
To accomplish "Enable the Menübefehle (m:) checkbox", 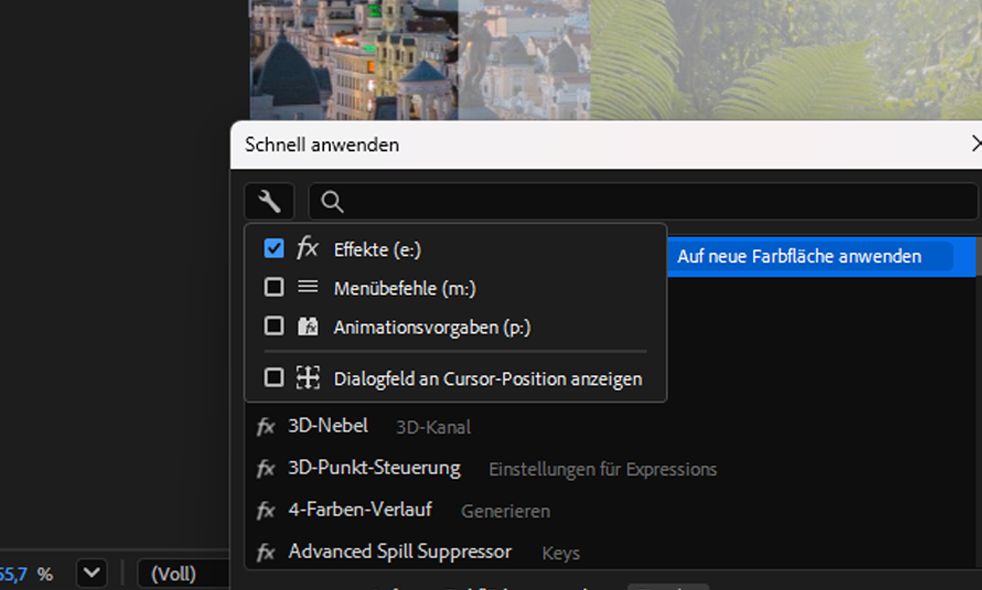I will tap(274, 288).
